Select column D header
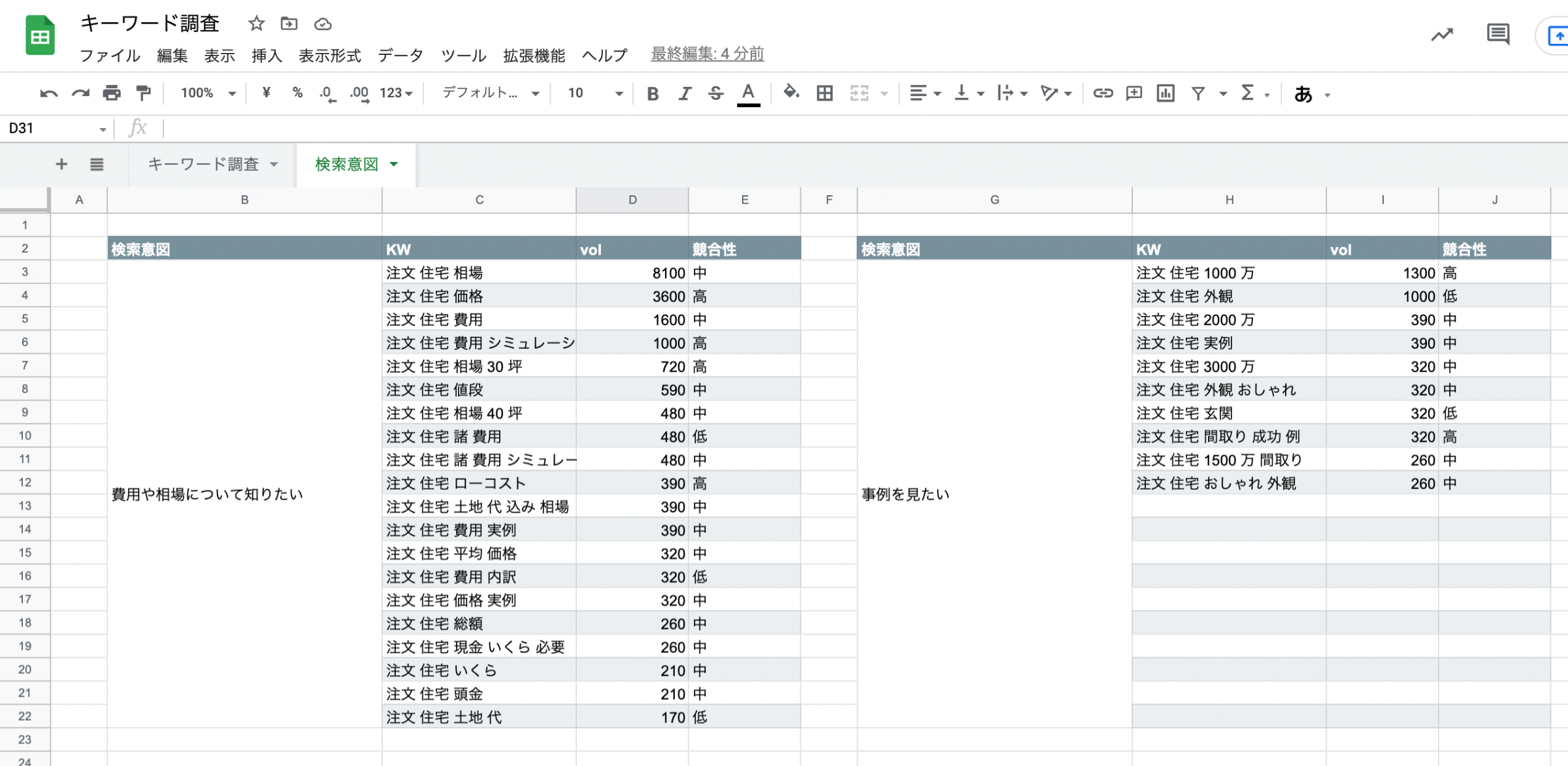 [x=632, y=200]
